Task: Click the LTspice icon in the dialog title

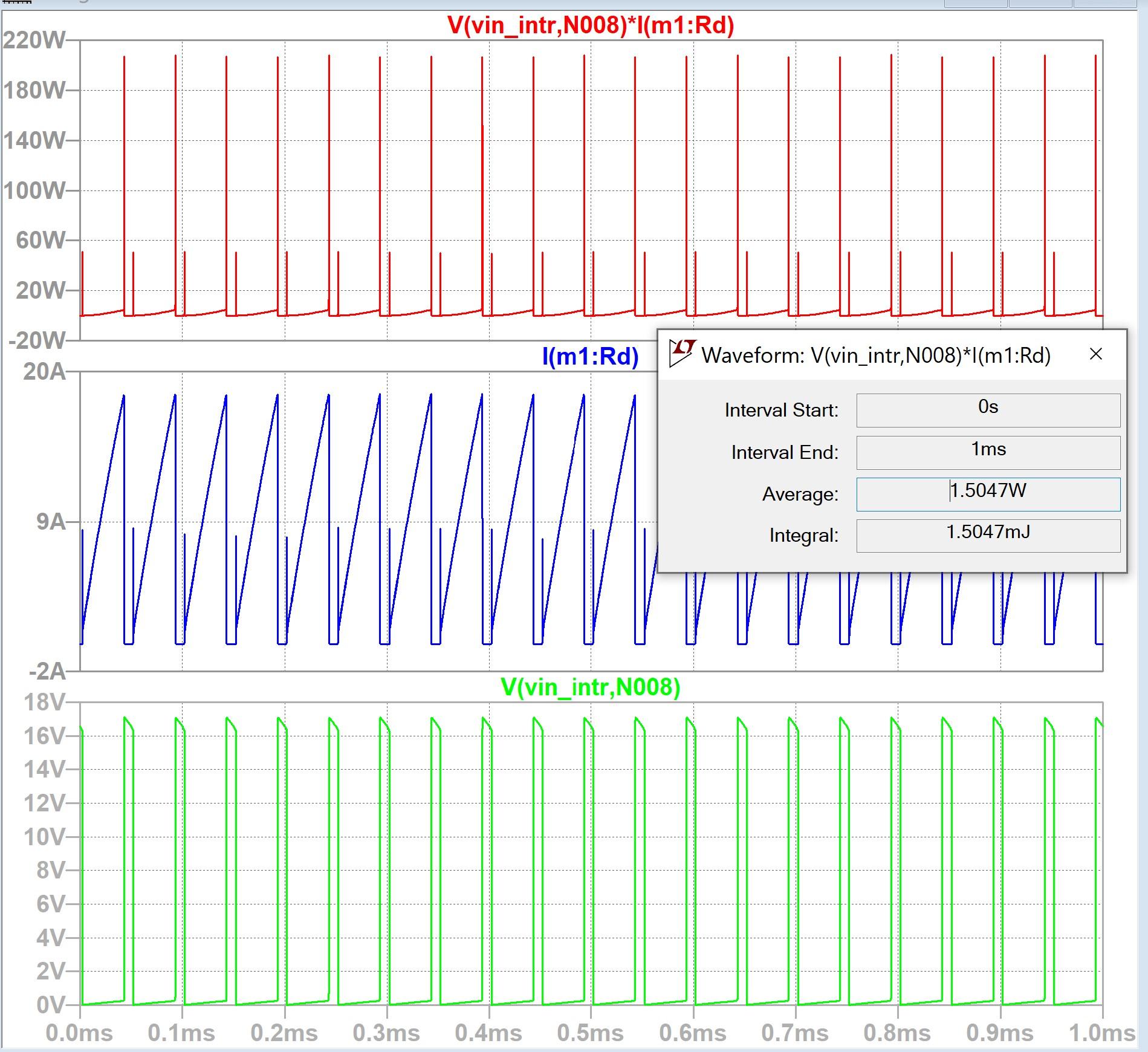Action: pos(683,354)
